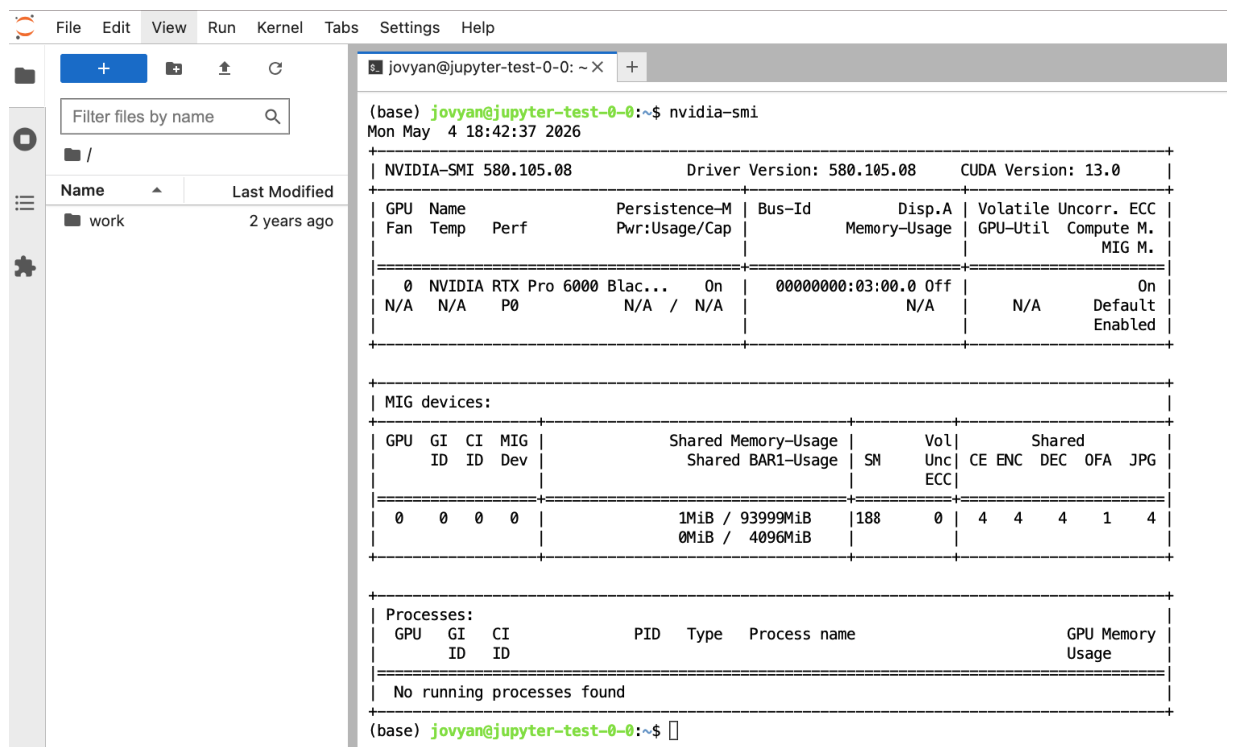This screenshot has width=1237, height=756.
Task: Click the Upload Files icon
Action: 225,68
